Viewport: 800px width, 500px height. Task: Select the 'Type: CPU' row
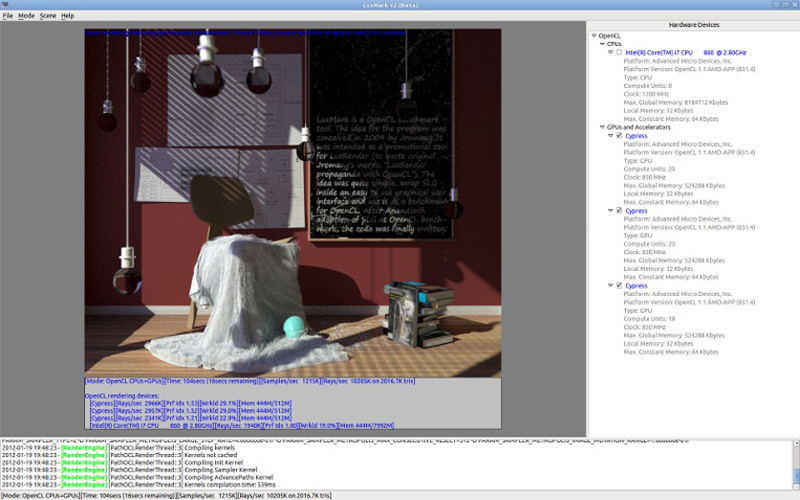click(x=638, y=78)
